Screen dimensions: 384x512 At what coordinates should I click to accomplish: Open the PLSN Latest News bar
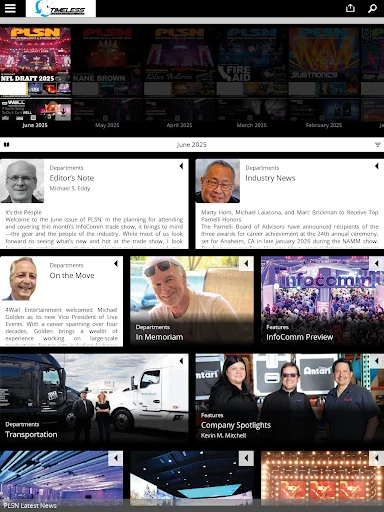tap(192, 505)
